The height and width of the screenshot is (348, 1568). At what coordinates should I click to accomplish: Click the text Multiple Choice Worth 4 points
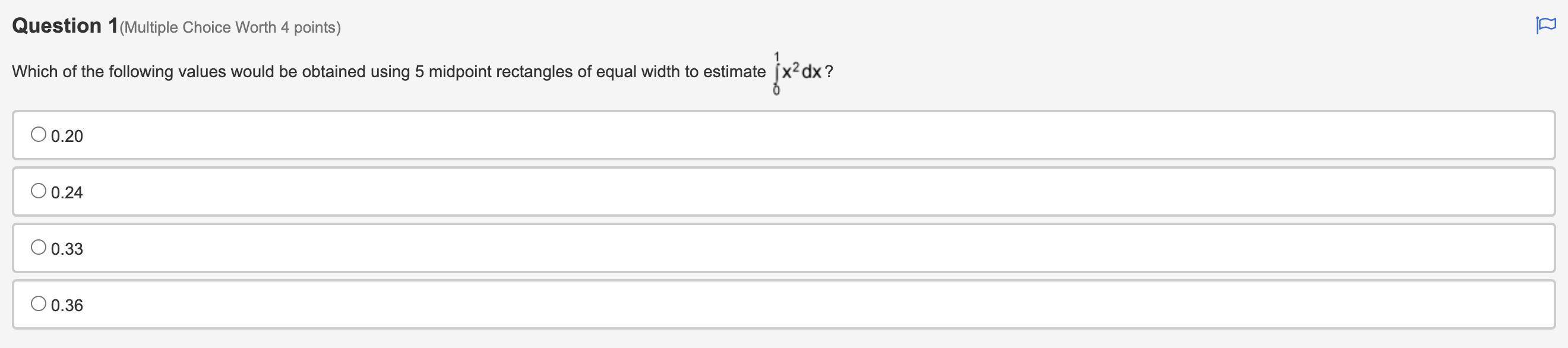[x=230, y=27]
